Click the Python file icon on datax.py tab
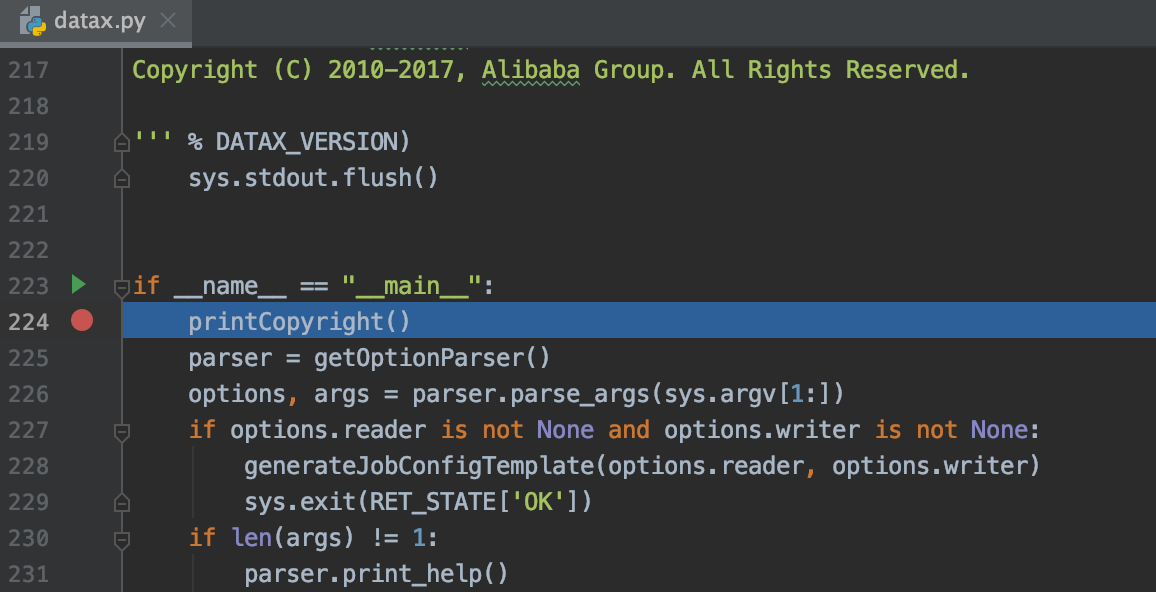Viewport: 1156px width, 592px height. point(32,20)
